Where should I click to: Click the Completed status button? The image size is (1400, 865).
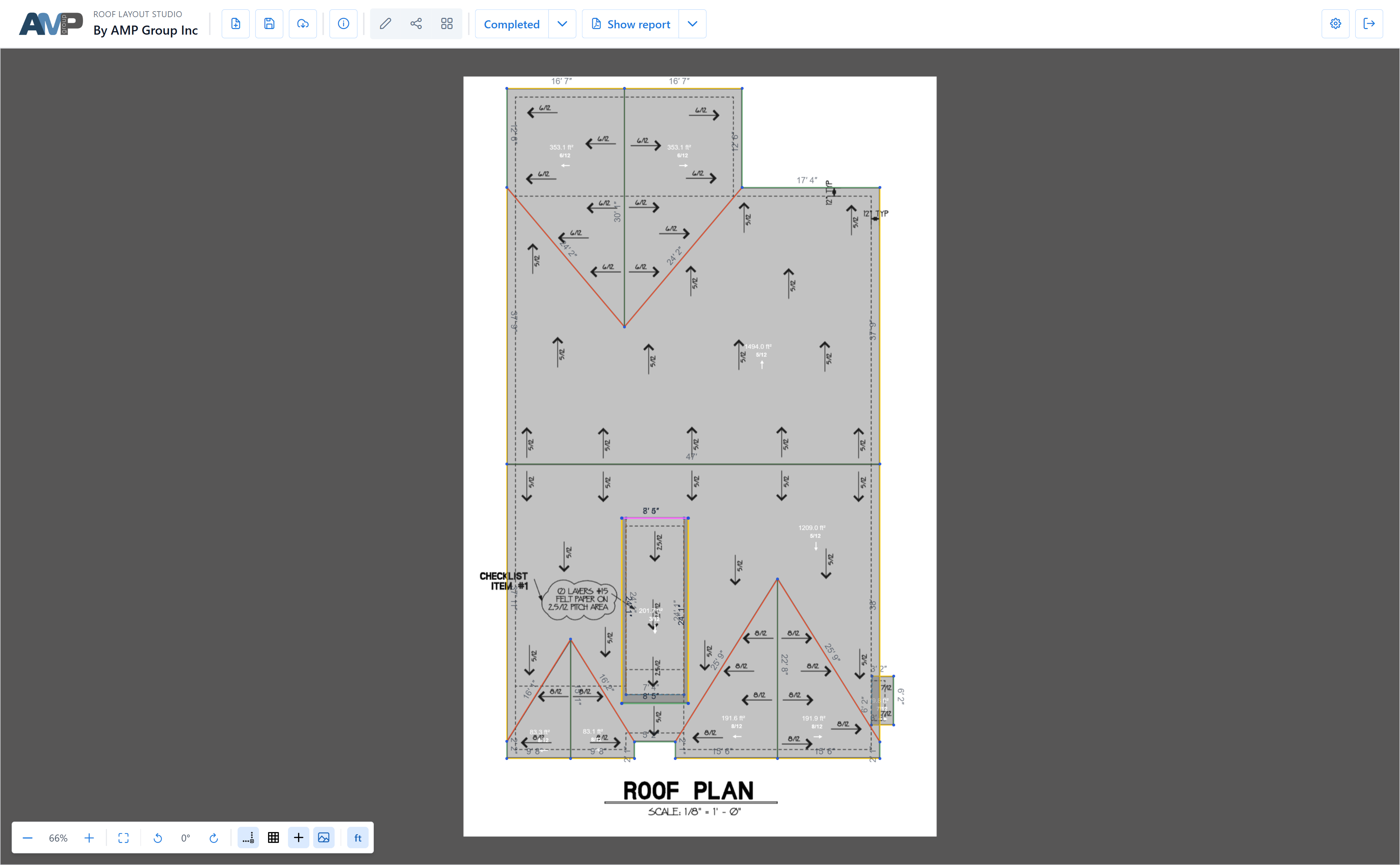point(511,24)
